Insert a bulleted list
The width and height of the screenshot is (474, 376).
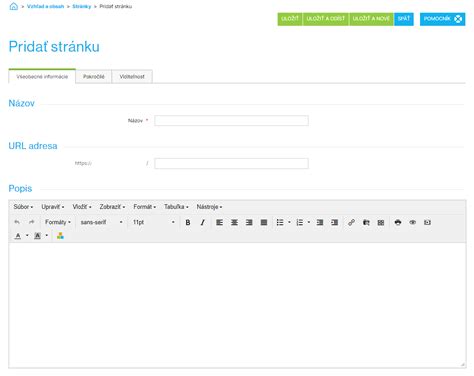280,222
